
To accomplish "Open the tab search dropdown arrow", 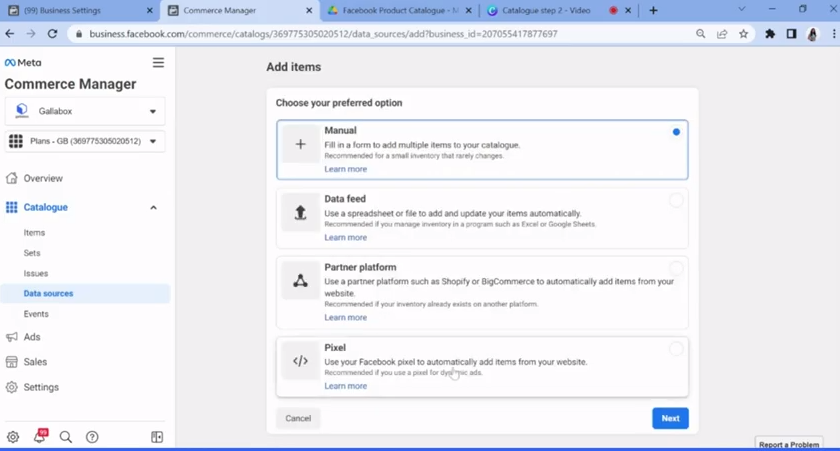I will point(742,10).
